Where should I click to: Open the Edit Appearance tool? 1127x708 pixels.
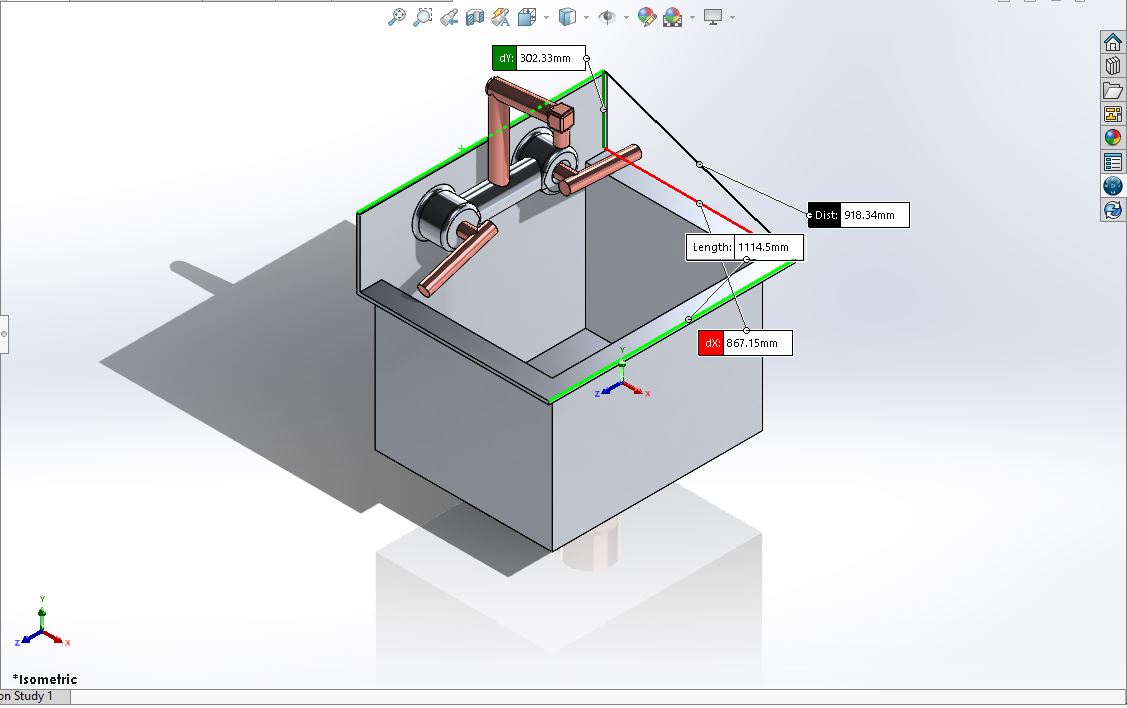pos(647,17)
